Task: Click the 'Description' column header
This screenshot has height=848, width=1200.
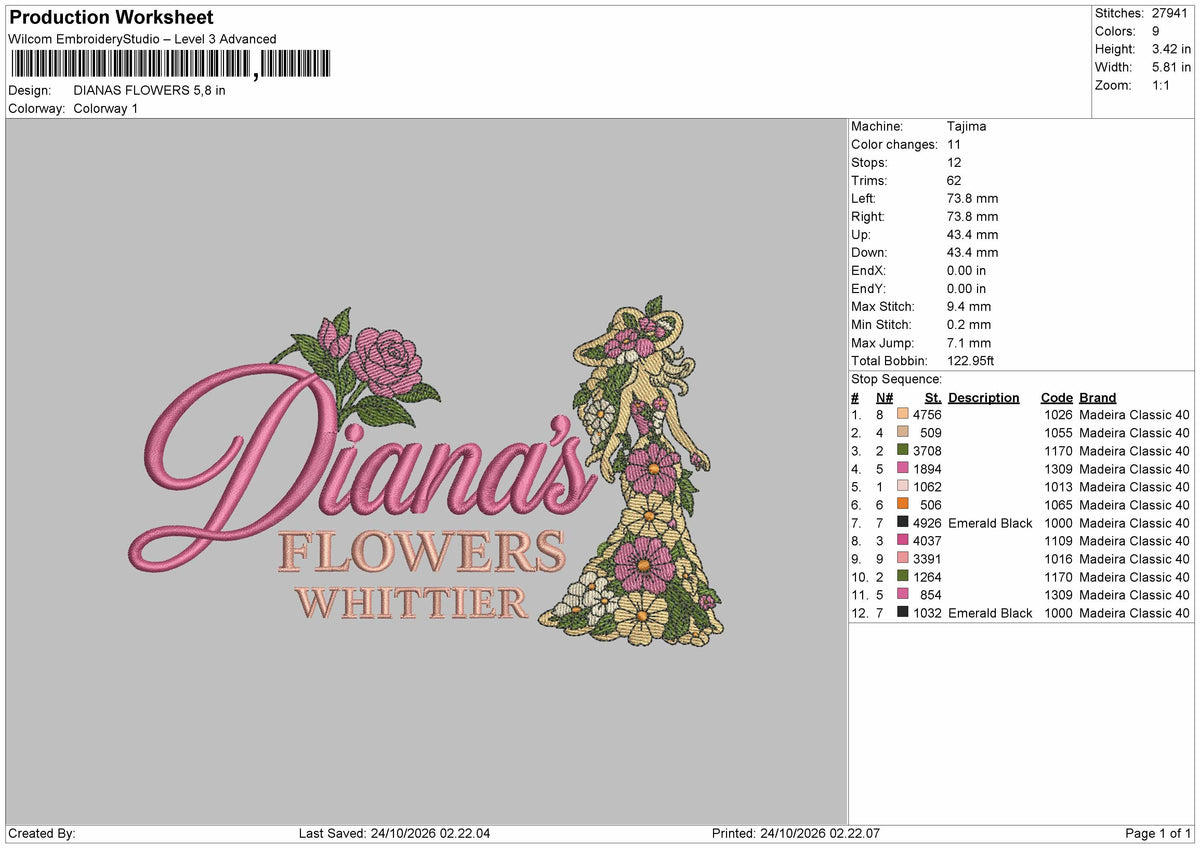Action: [984, 398]
